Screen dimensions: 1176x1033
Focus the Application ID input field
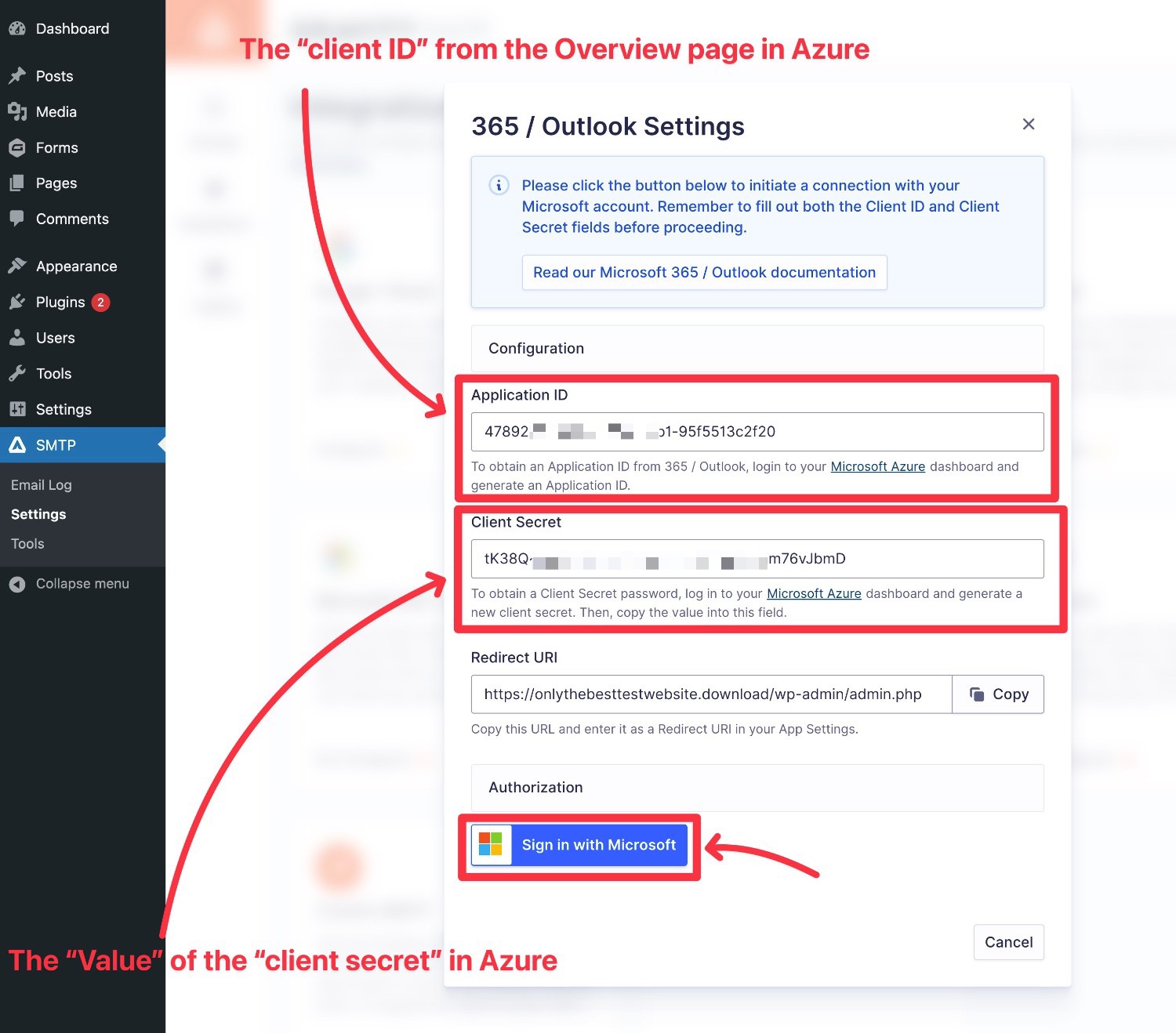(757, 432)
